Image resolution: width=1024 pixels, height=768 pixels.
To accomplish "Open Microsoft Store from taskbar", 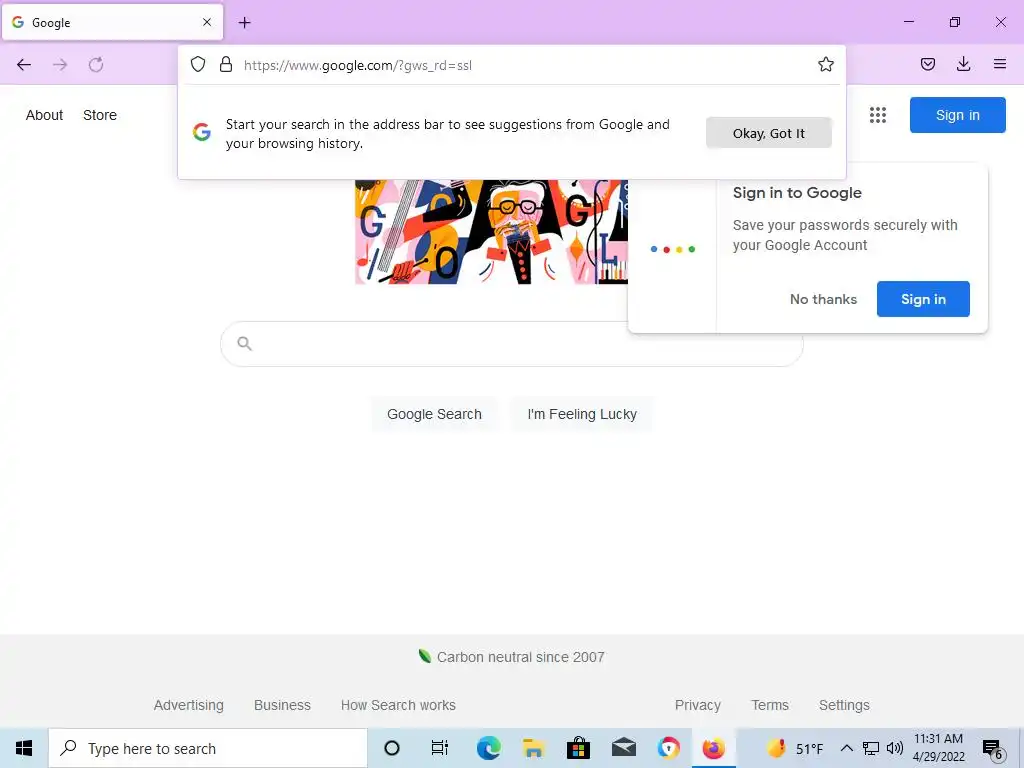I will (x=578, y=748).
